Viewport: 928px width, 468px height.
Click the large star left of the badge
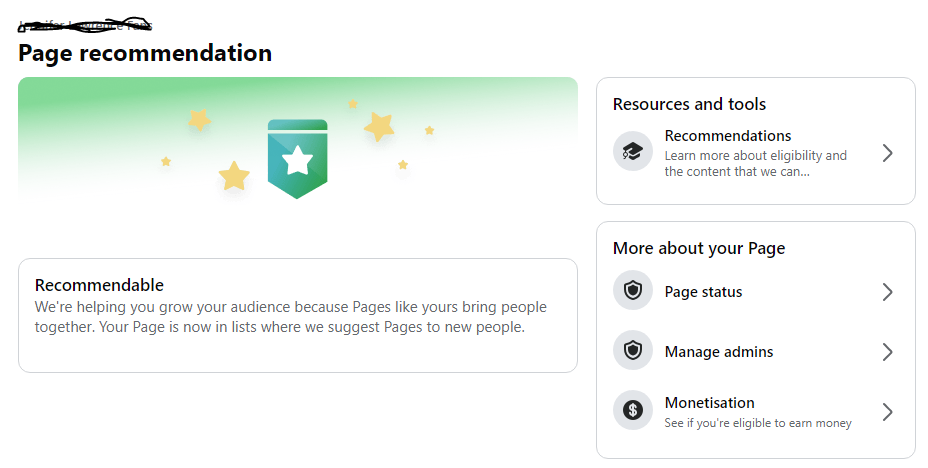pyautogui.click(x=234, y=176)
